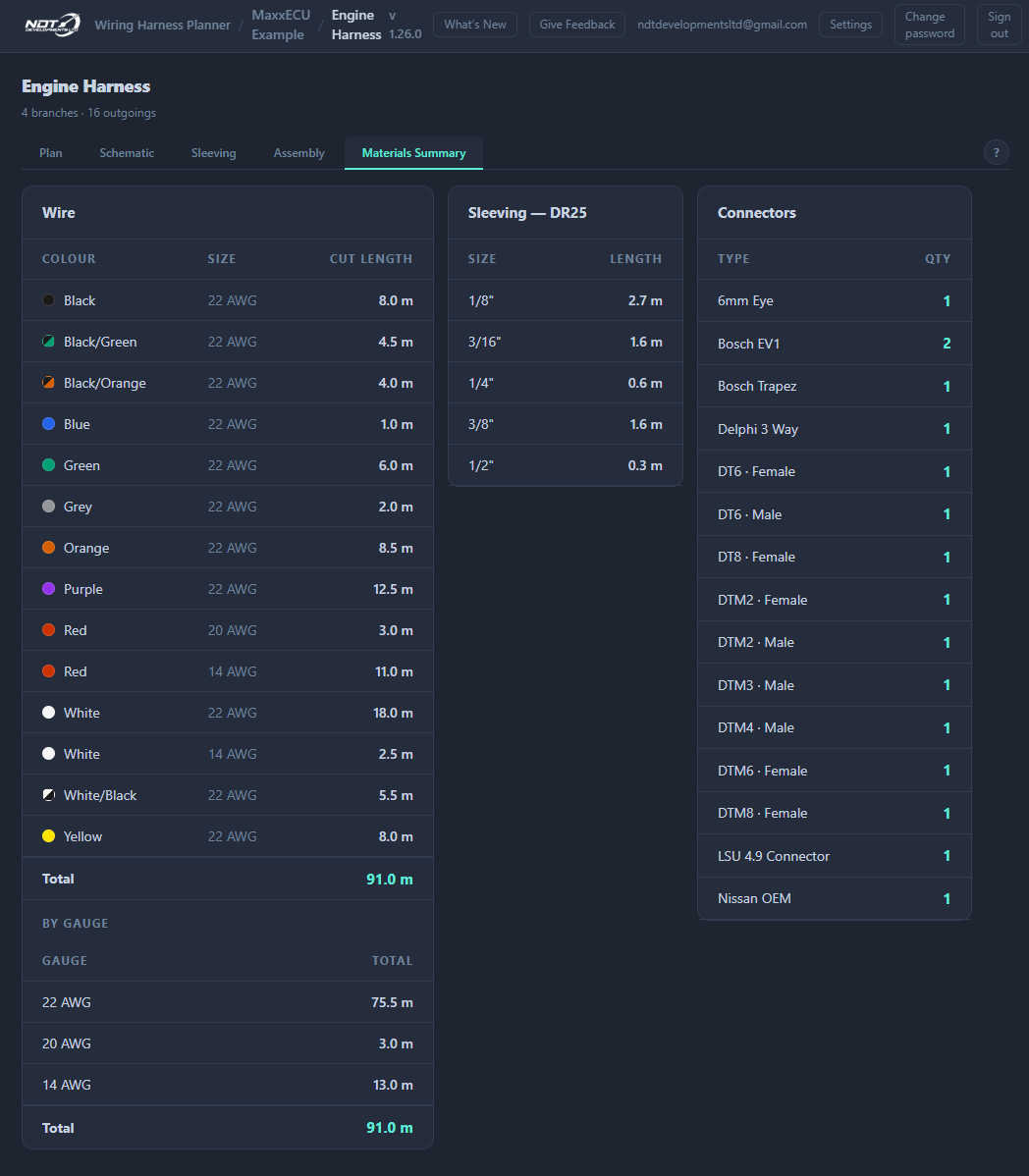
Task: Click the What's New button
Action: pyautogui.click(x=475, y=25)
